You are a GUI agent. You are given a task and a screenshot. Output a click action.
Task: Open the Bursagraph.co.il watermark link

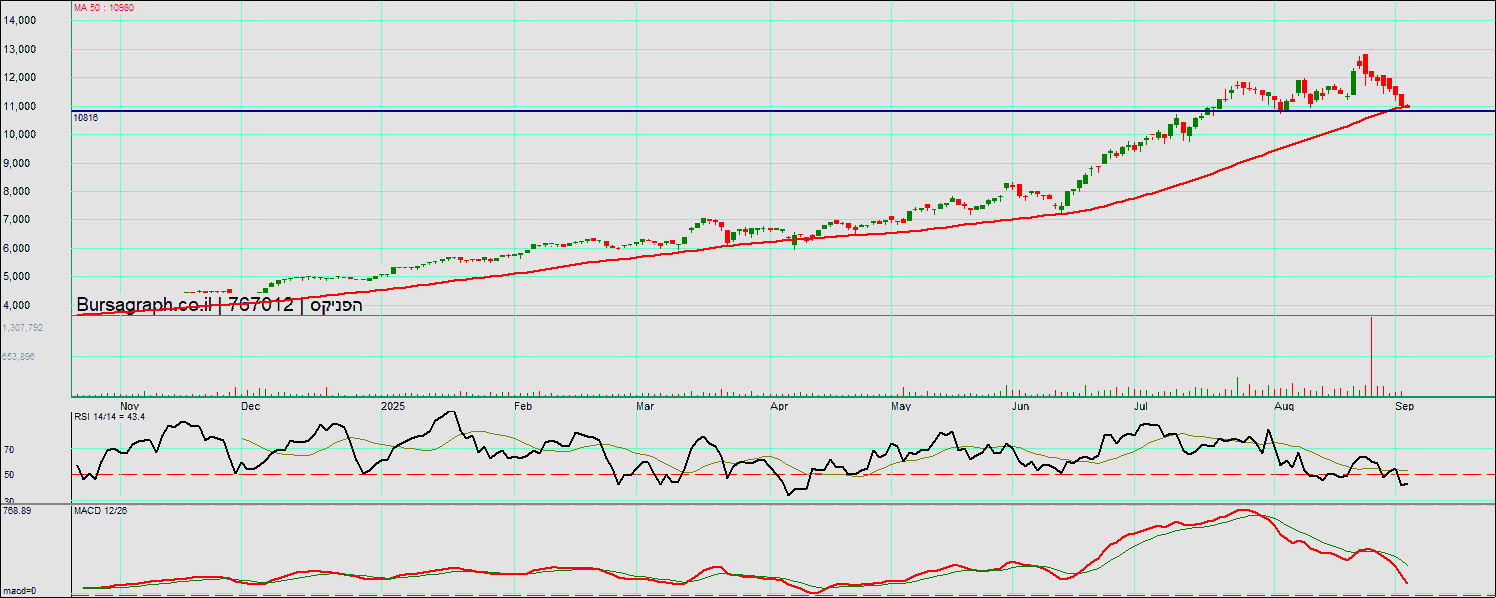[x=146, y=305]
